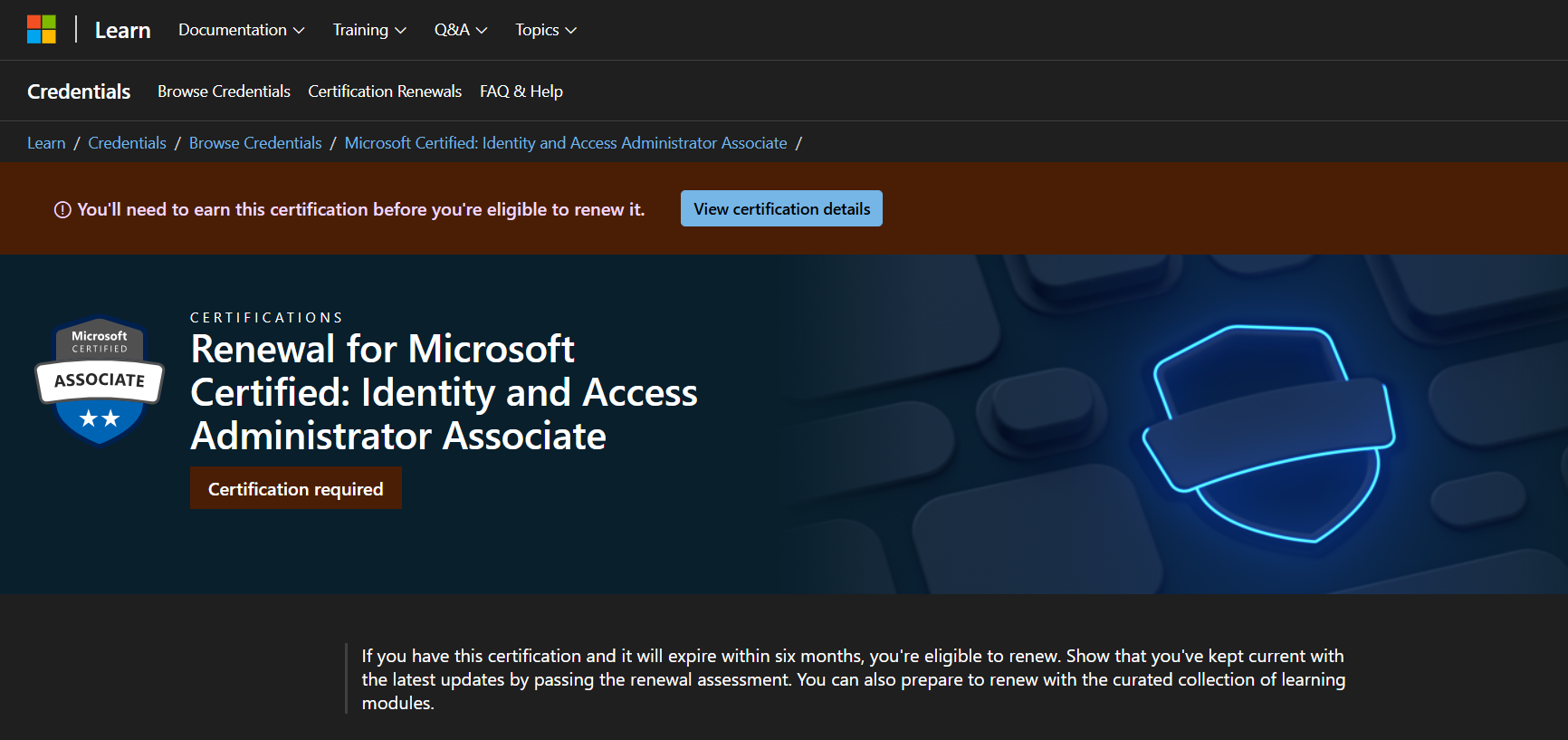Click the Browse Credentials breadcrumb link

pyautogui.click(x=255, y=143)
